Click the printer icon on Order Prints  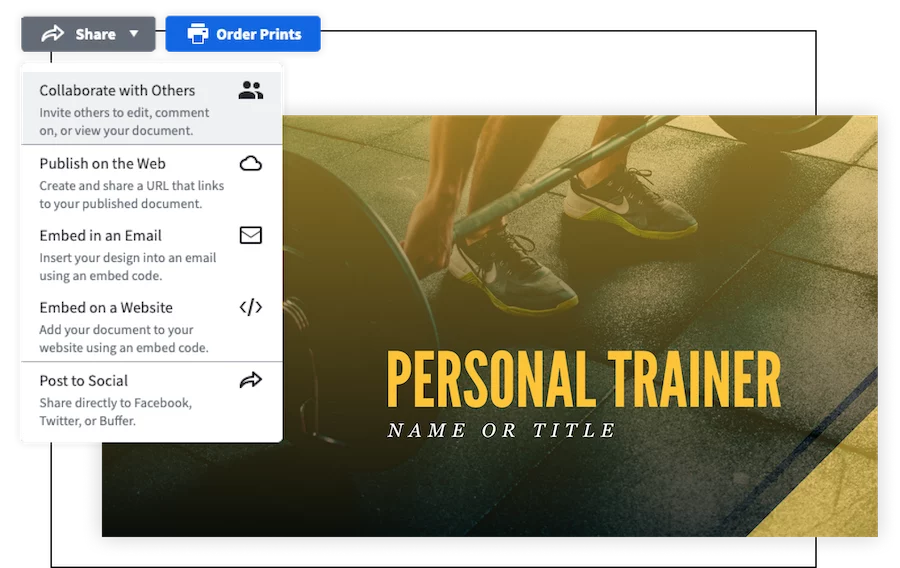(x=198, y=34)
